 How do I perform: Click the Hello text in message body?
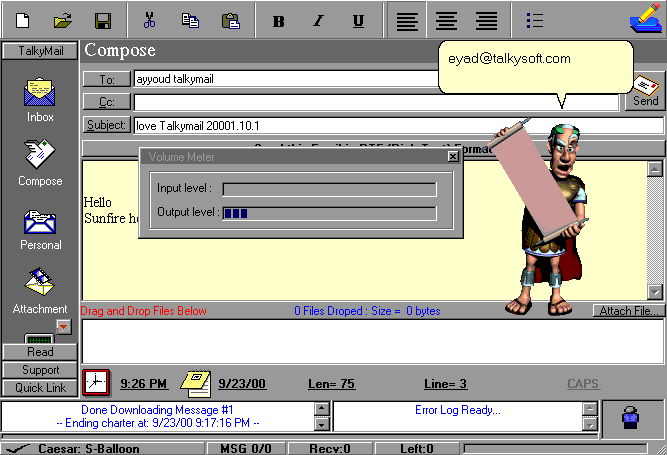pyautogui.click(x=97, y=202)
